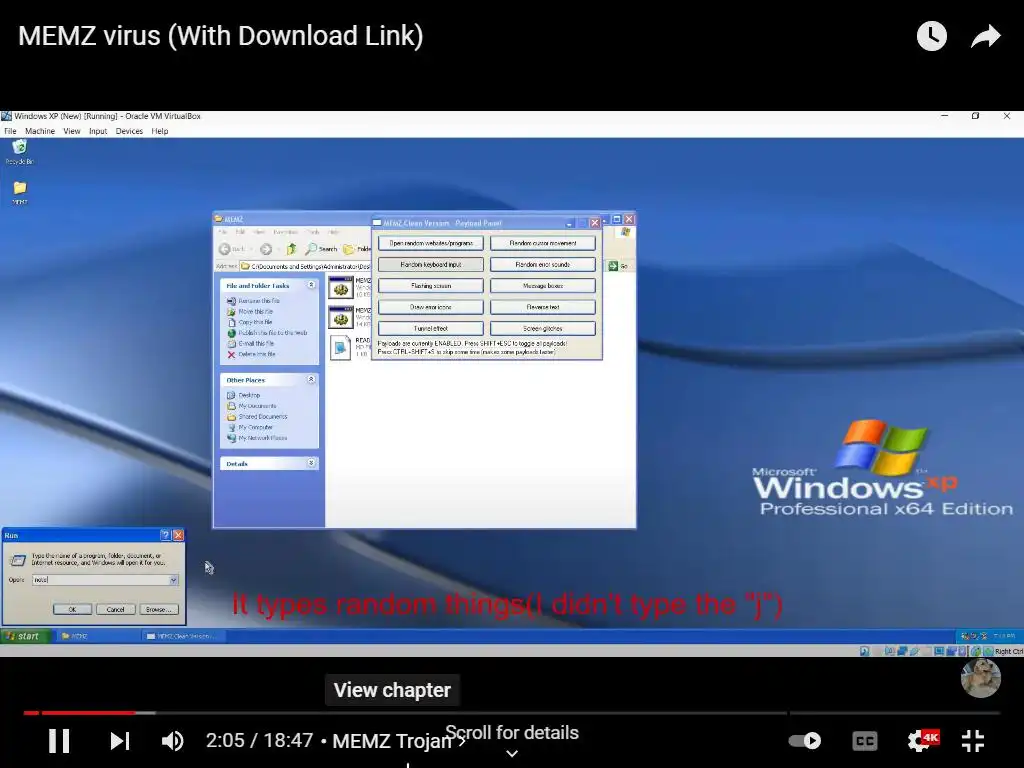Image resolution: width=1024 pixels, height=768 pixels.
Task: Switch to MEMZ Clean Version taskbar button
Action: tap(184, 635)
